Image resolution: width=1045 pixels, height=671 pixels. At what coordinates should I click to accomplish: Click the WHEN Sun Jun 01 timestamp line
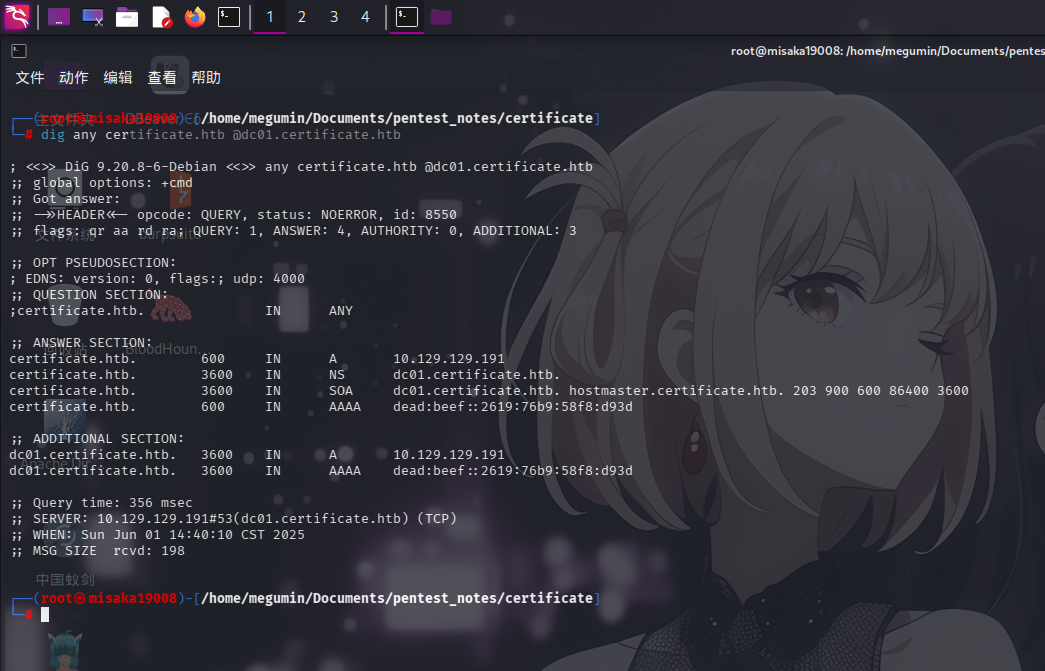(x=157, y=534)
